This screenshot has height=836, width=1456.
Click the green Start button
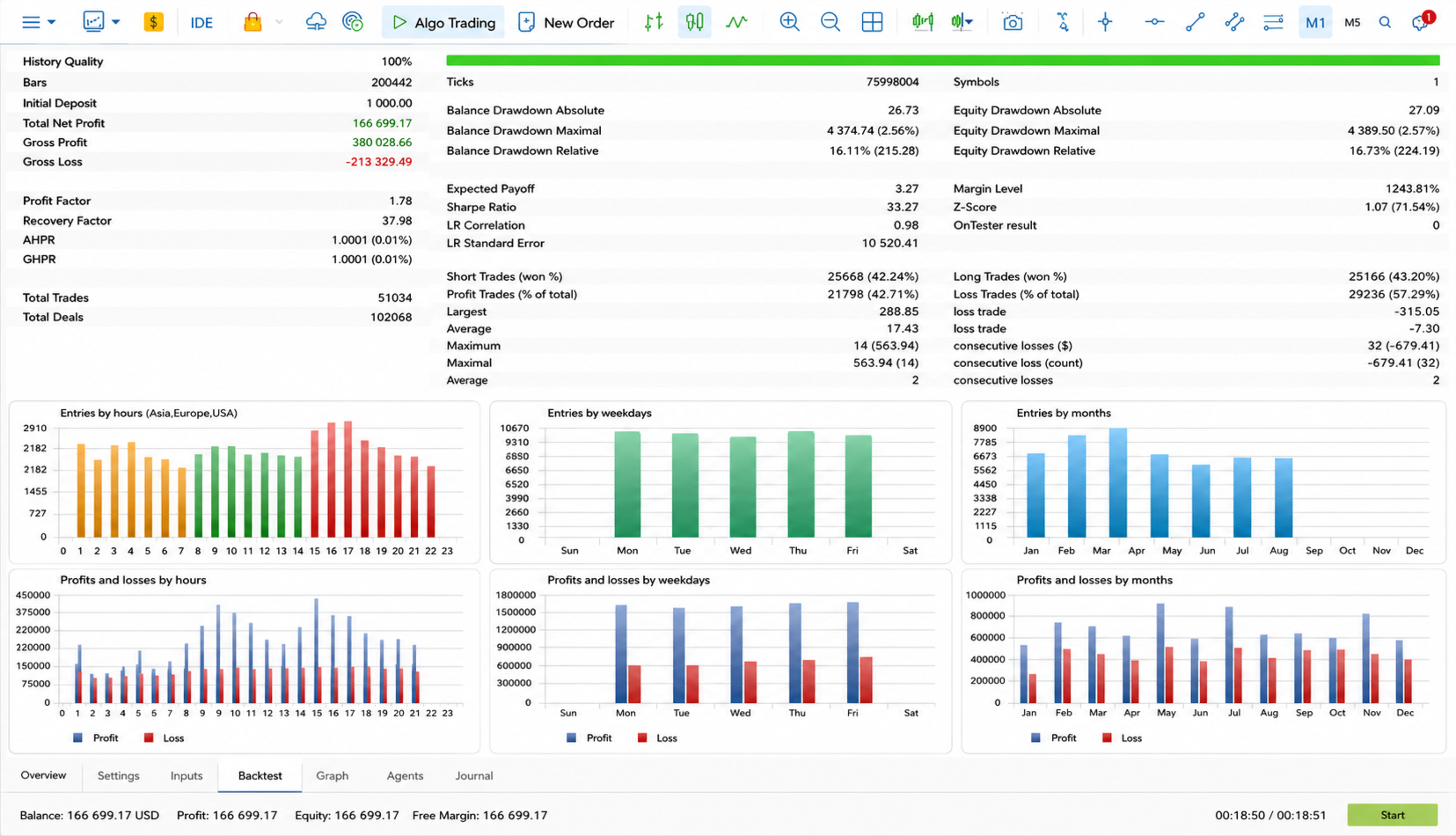pos(1392,815)
